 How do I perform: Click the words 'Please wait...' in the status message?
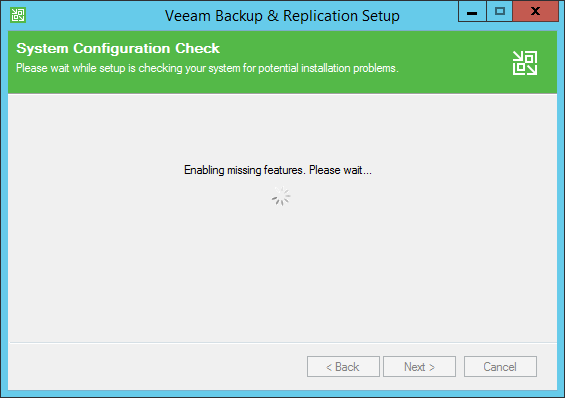340,170
